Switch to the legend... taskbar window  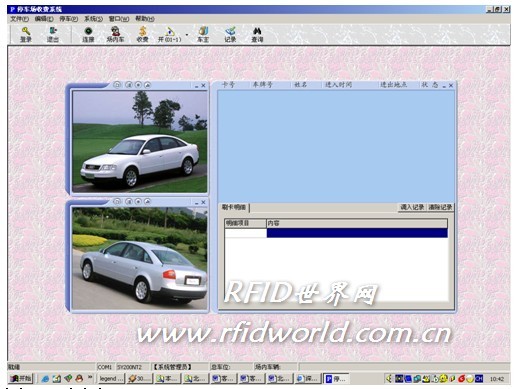coord(111,379)
